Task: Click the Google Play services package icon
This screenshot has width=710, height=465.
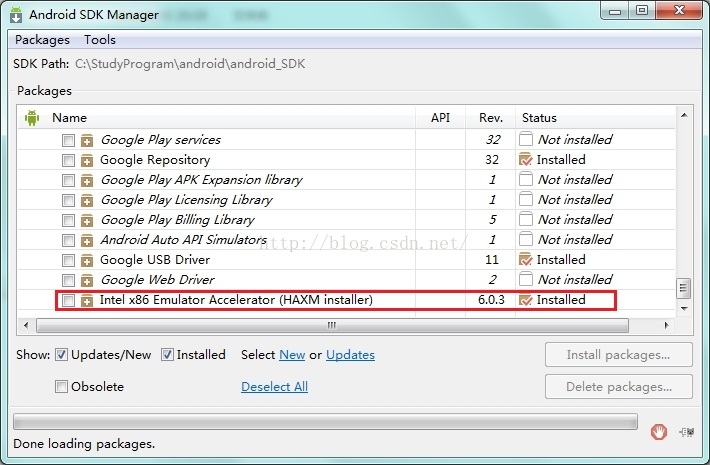Action: 87,140
